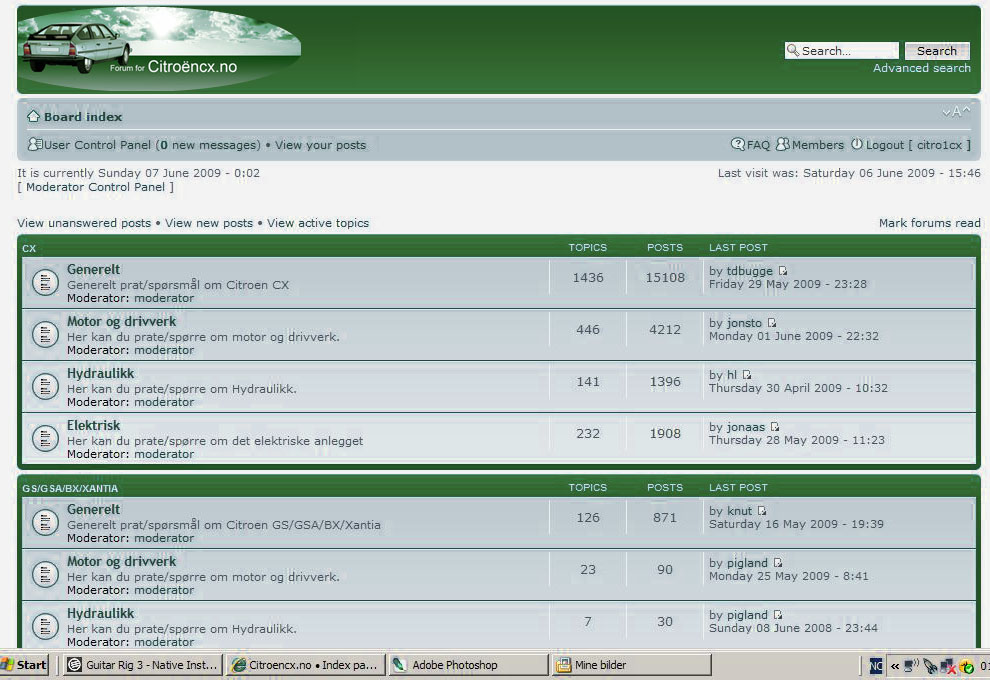Open the Members list link
This screenshot has height=680, width=990.
pyautogui.click(x=818, y=145)
